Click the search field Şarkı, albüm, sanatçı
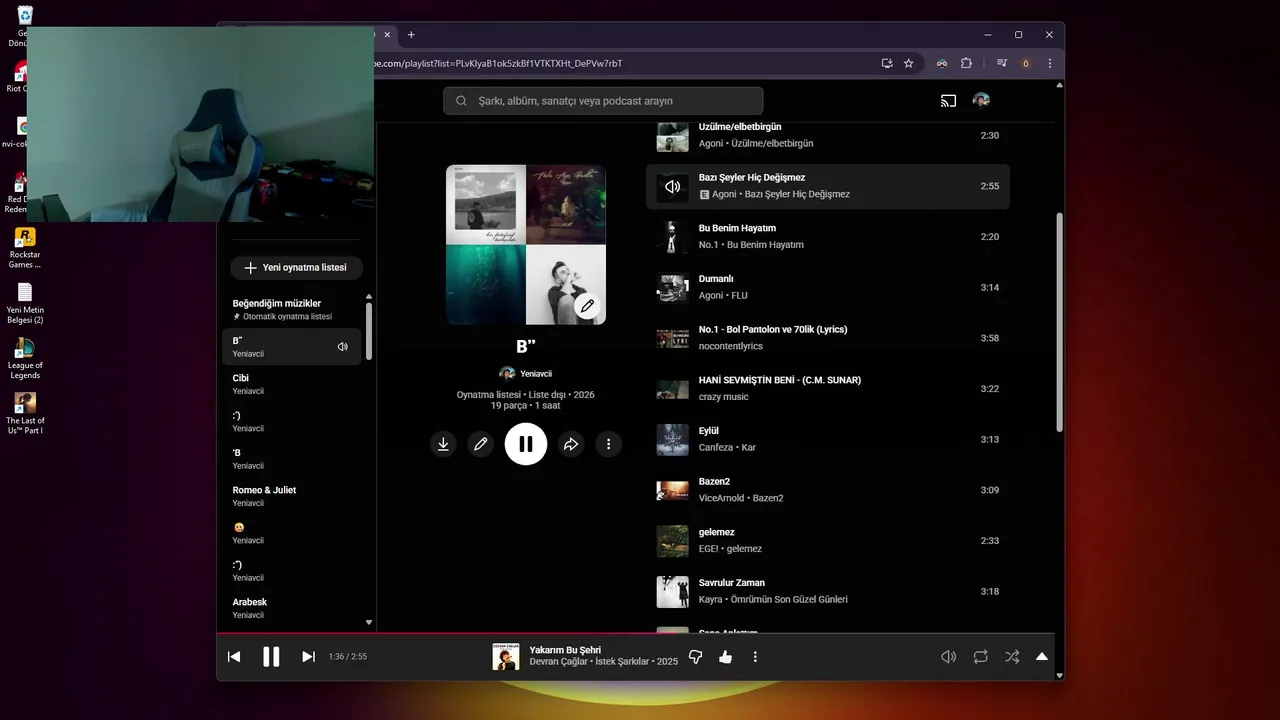1280x720 pixels. [x=603, y=101]
